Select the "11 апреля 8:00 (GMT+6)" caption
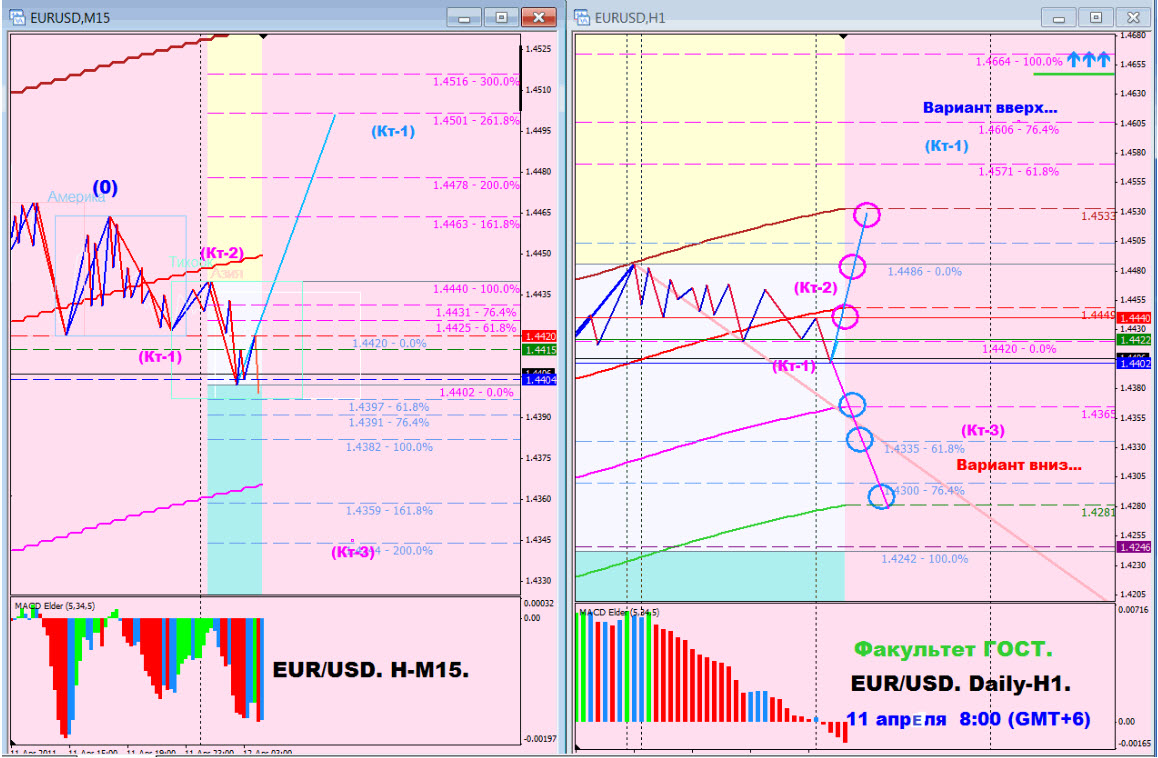Viewport: 1158px width, 758px height. point(967,718)
